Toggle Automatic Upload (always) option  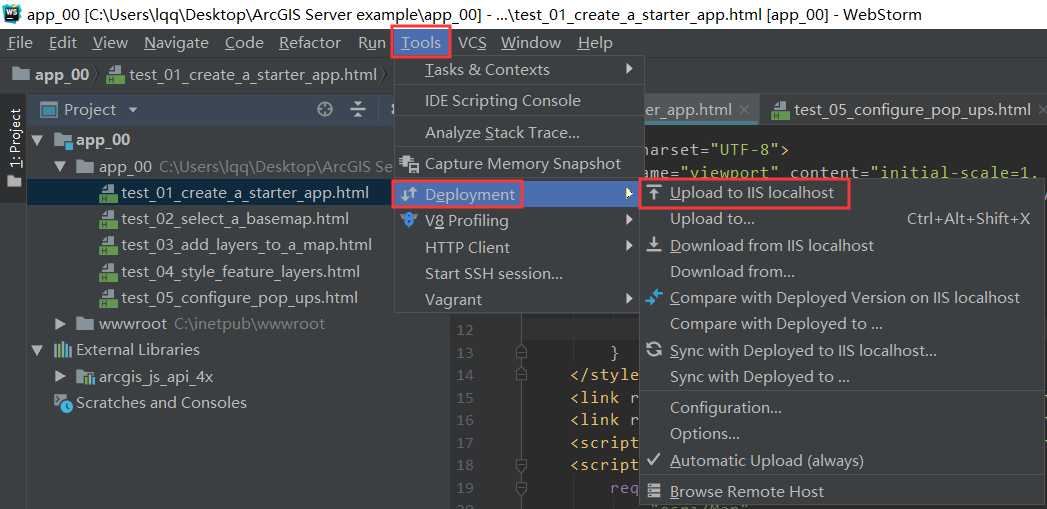(x=767, y=461)
